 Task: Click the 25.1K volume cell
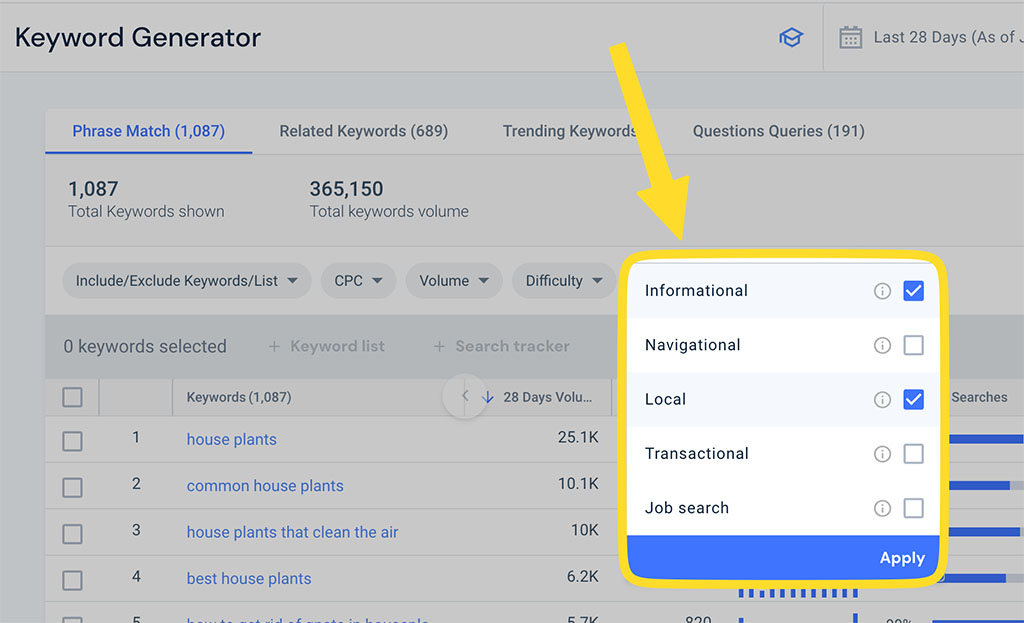pyautogui.click(x=577, y=438)
